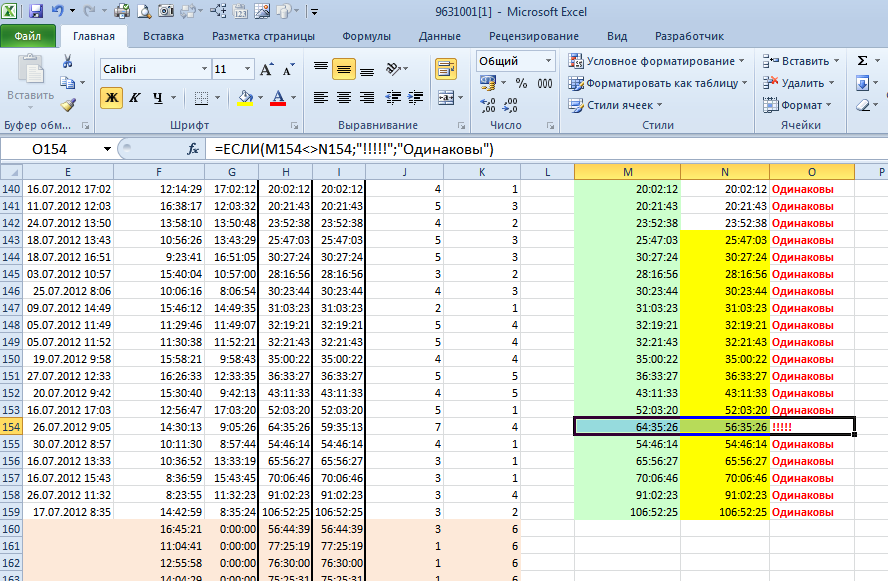Toggle Wrap Text button

coord(446,69)
